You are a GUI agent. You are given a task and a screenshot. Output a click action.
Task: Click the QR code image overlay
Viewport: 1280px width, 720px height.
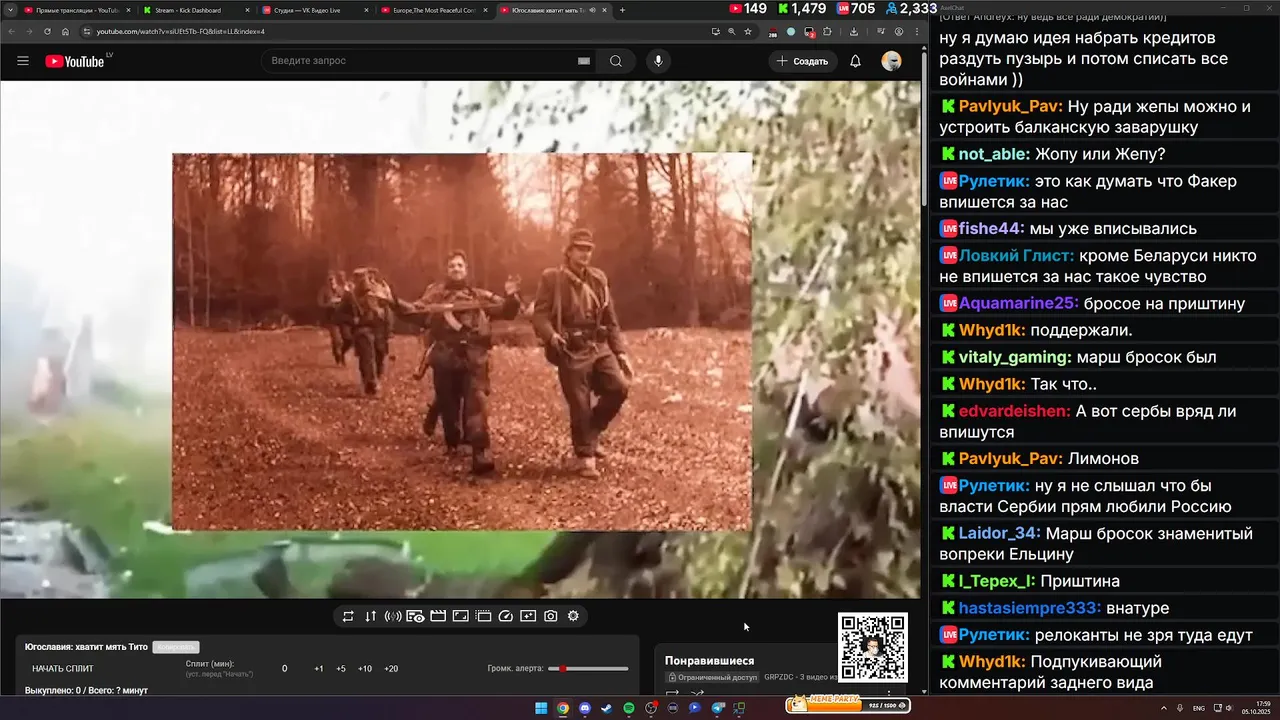pos(873,647)
